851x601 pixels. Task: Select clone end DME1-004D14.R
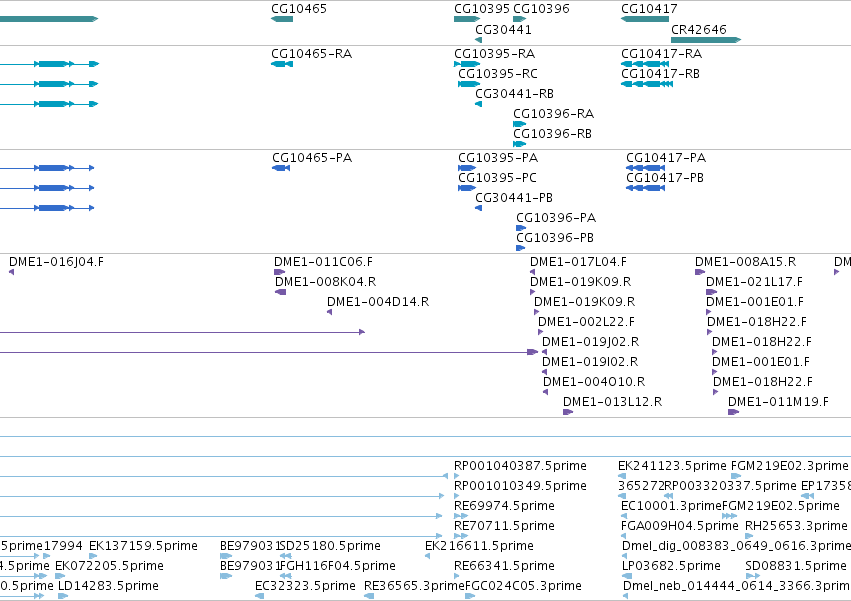point(378,302)
